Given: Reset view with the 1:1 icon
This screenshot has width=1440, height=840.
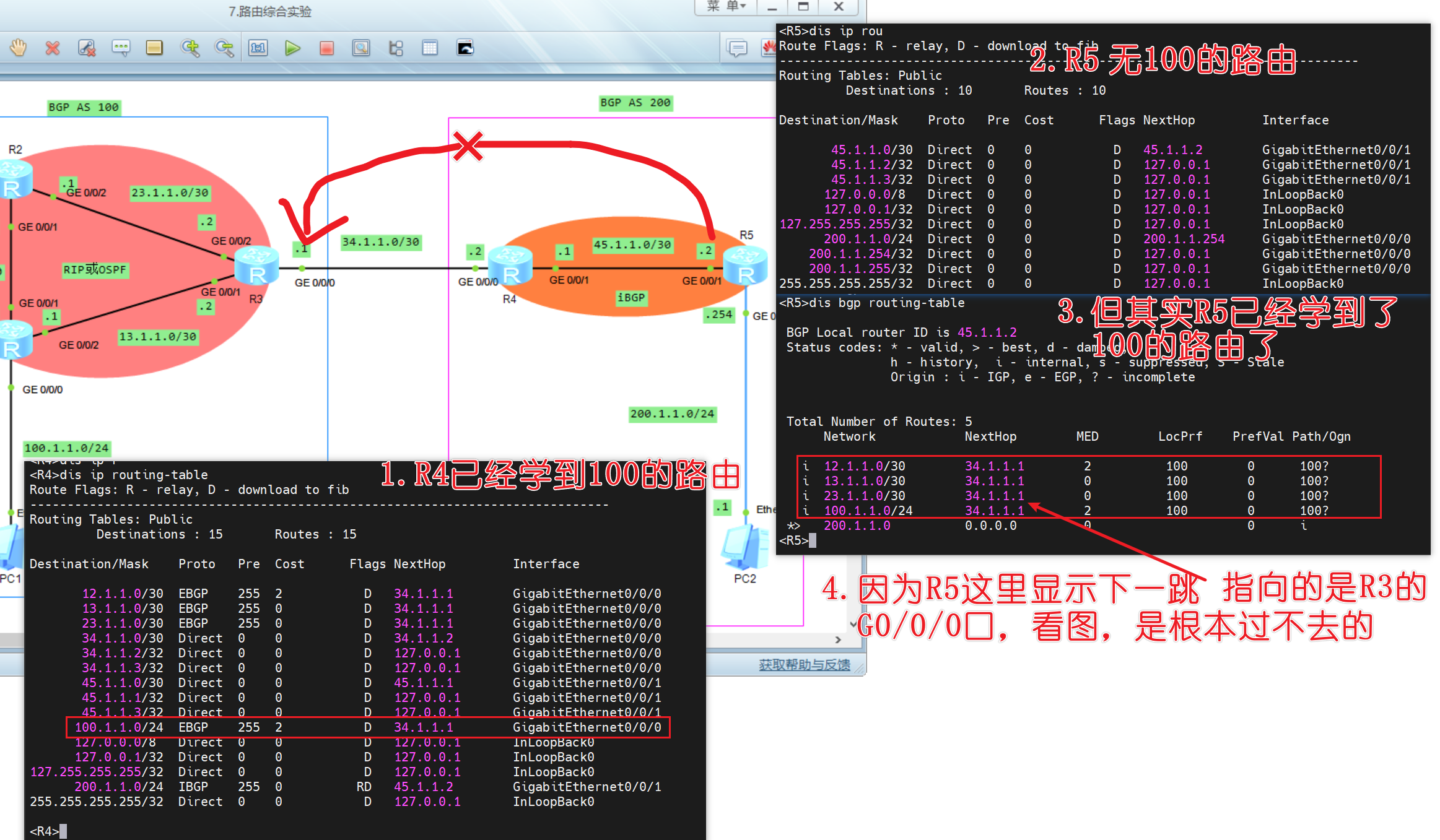Looking at the screenshot, I should (258, 48).
